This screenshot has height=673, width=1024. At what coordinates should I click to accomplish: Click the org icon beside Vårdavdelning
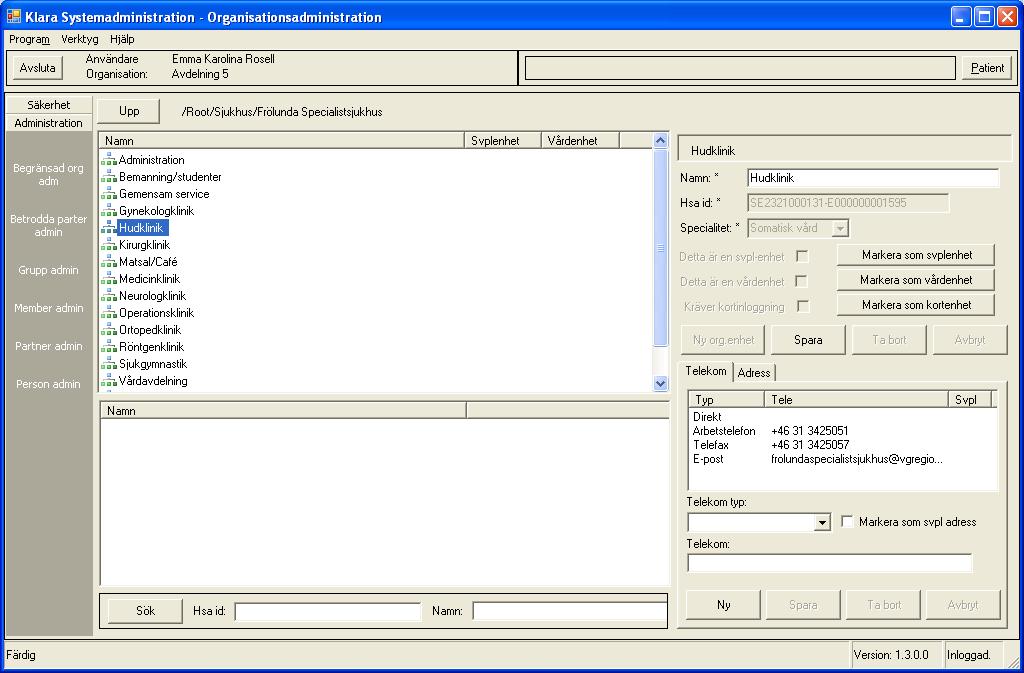[108, 380]
